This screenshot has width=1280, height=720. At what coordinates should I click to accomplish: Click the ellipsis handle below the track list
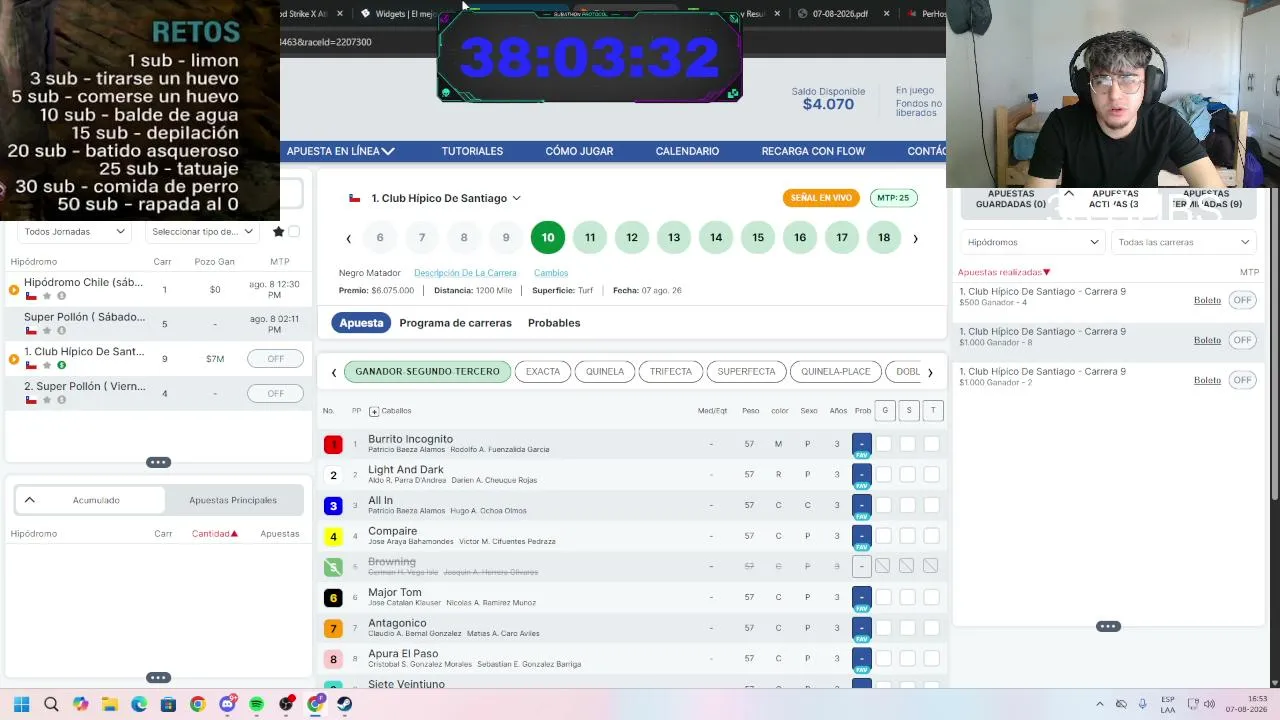pos(158,462)
